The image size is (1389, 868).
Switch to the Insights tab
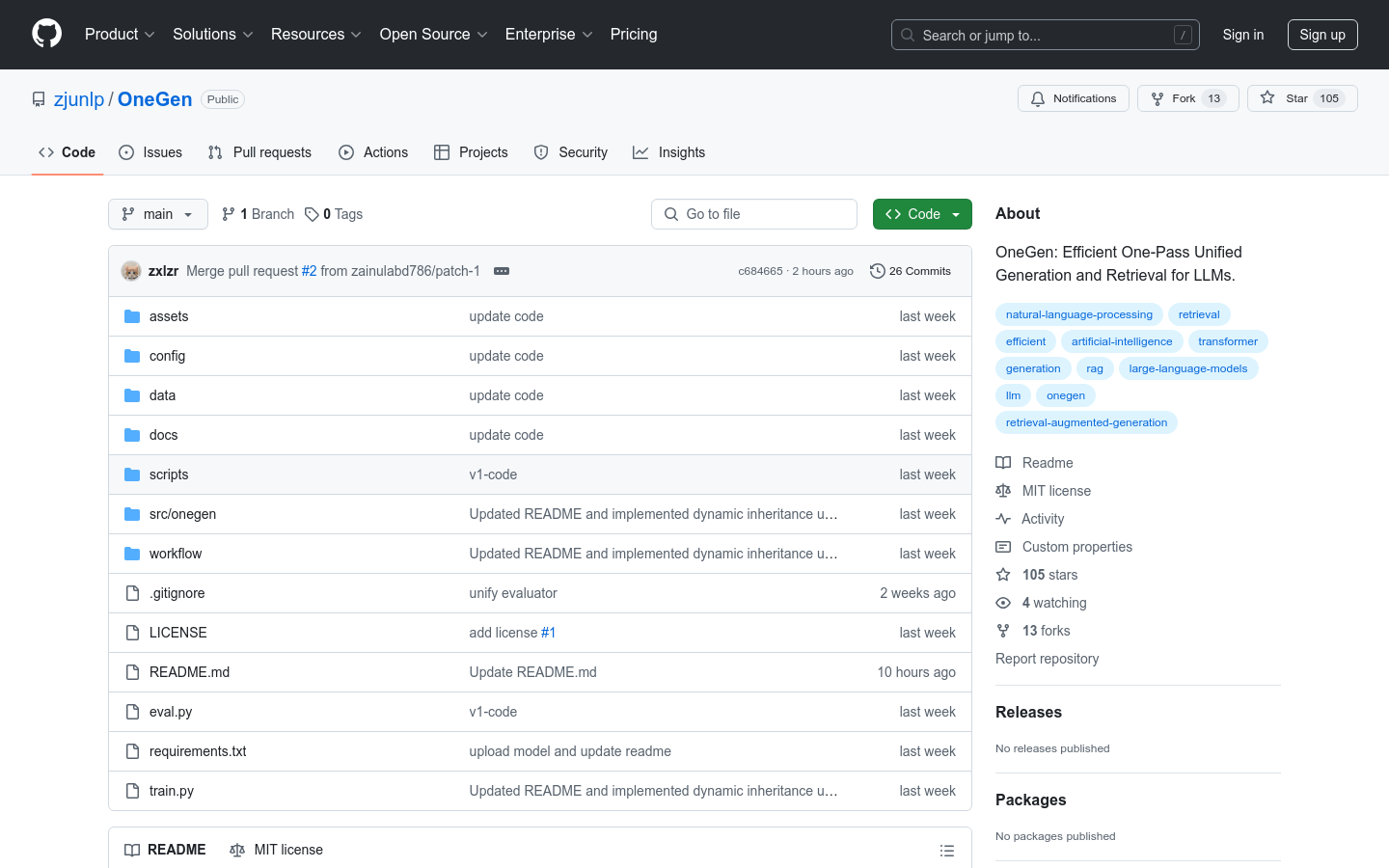[x=669, y=152]
